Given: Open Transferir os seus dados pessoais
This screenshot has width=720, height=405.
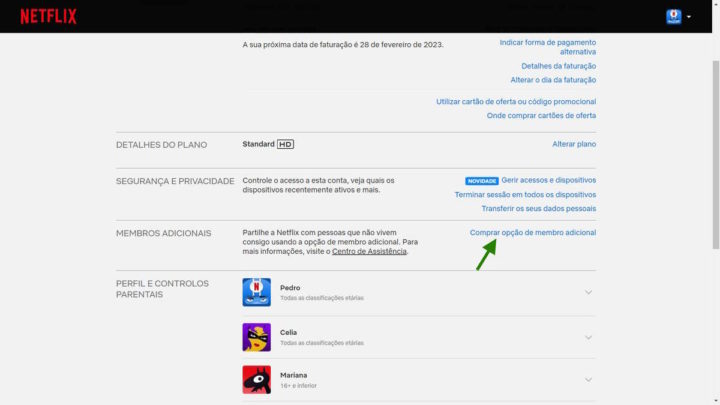Looking at the screenshot, I should (x=539, y=208).
